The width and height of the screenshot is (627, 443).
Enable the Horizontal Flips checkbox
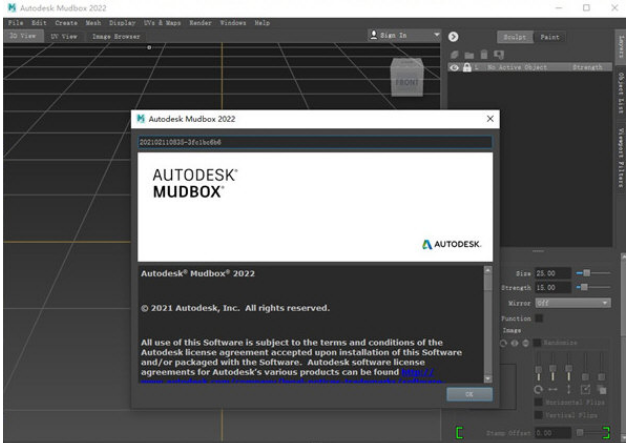[x=539, y=402]
